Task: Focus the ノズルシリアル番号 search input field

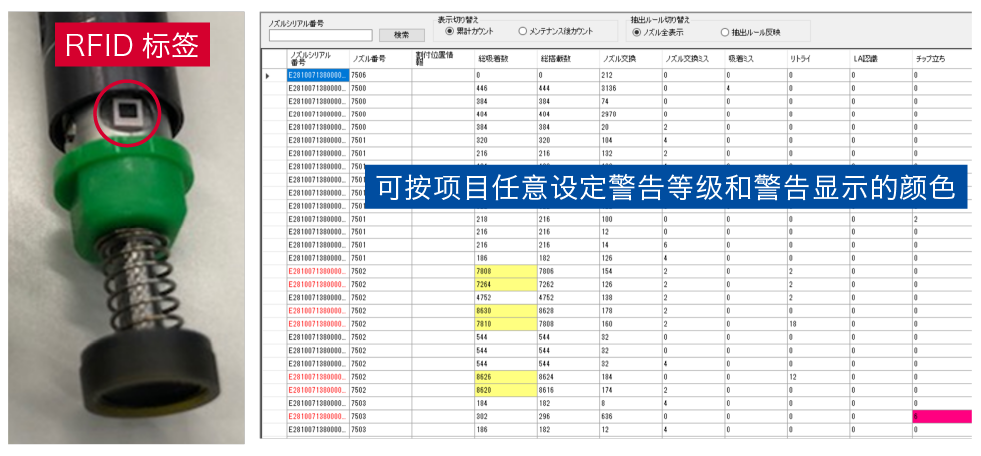Action: tap(320, 35)
